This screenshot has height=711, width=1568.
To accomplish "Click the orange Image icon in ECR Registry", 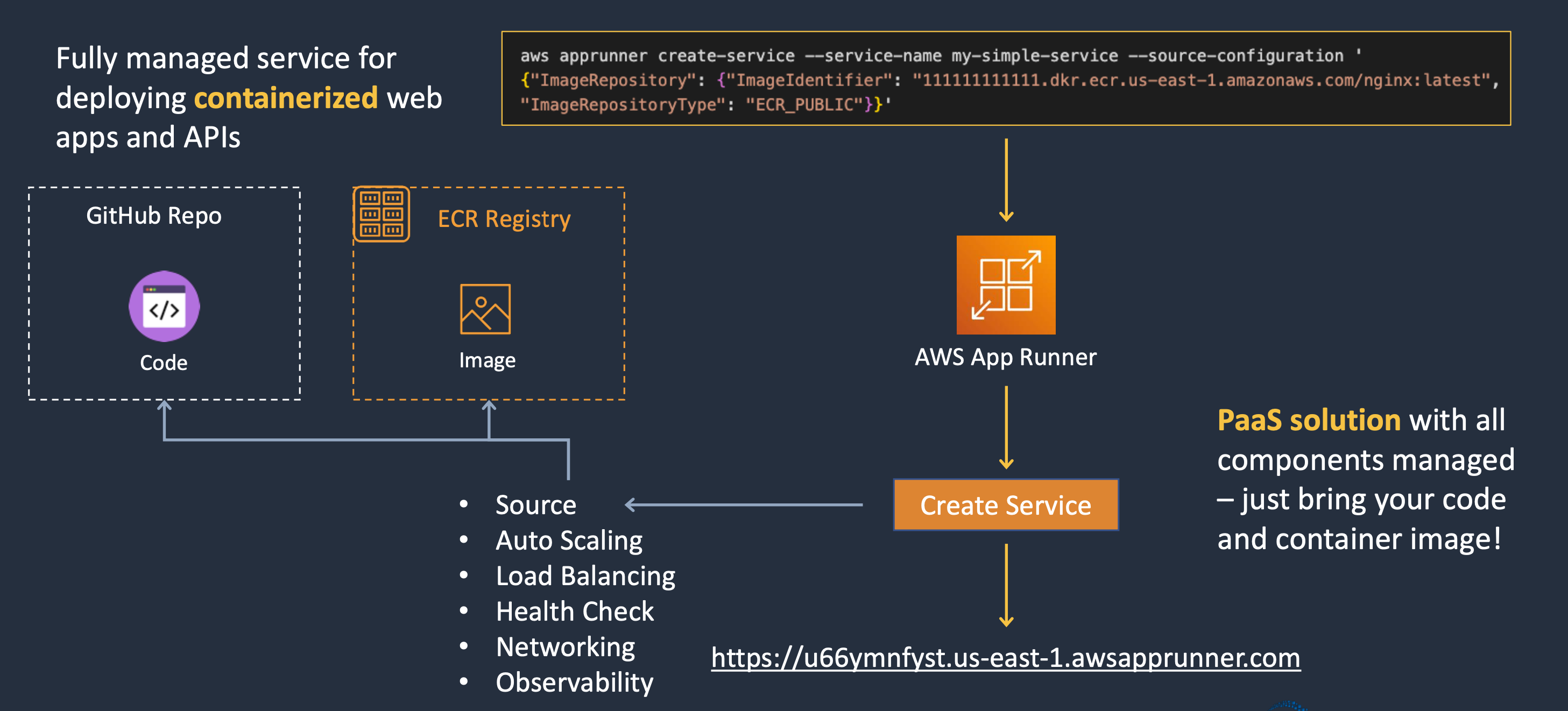I will 485,309.
